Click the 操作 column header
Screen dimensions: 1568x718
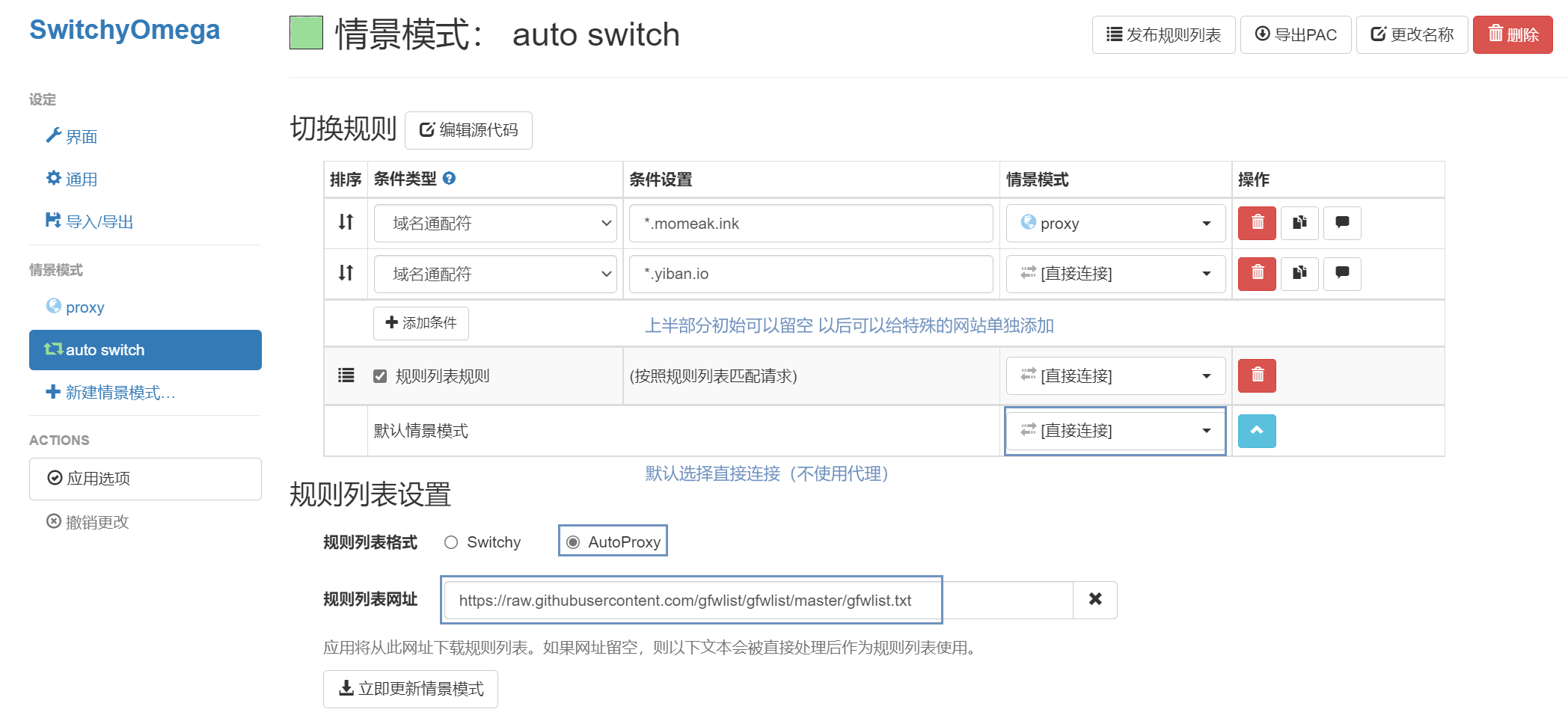[1254, 179]
